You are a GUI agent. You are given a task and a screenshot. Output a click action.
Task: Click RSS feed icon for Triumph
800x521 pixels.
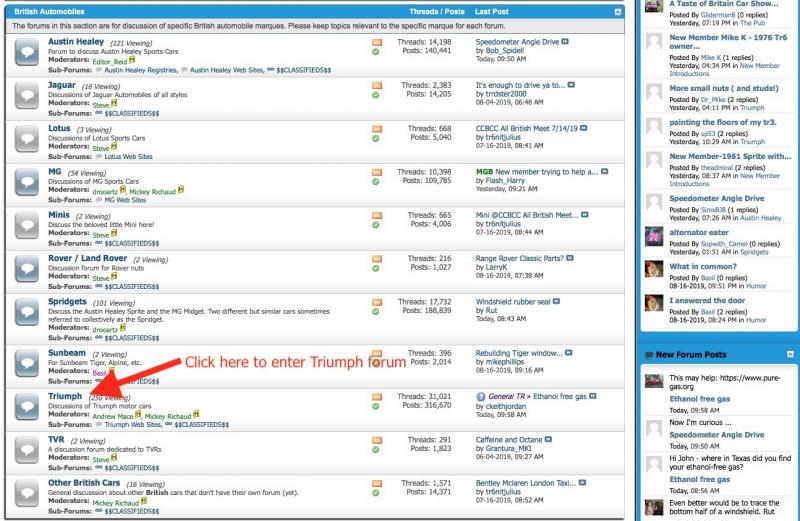pyautogui.click(x=377, y=397)
